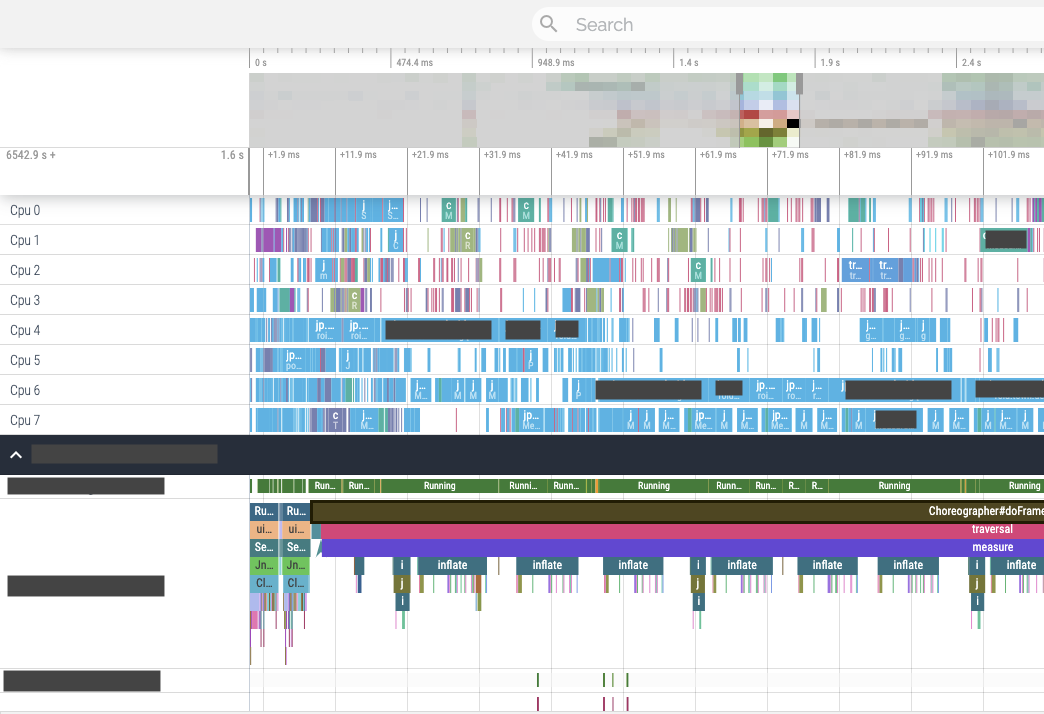
Task: Select the Cpu 0 track label
Action: [25, 210]
